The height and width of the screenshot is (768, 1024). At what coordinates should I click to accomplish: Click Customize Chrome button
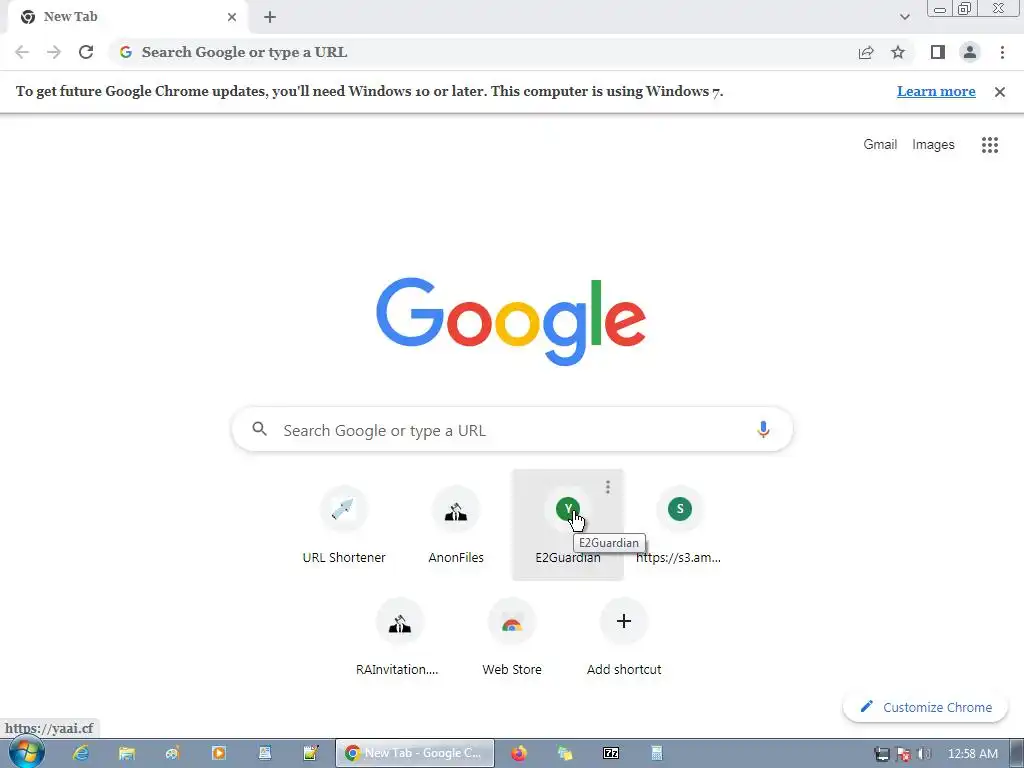coord(925,707)
